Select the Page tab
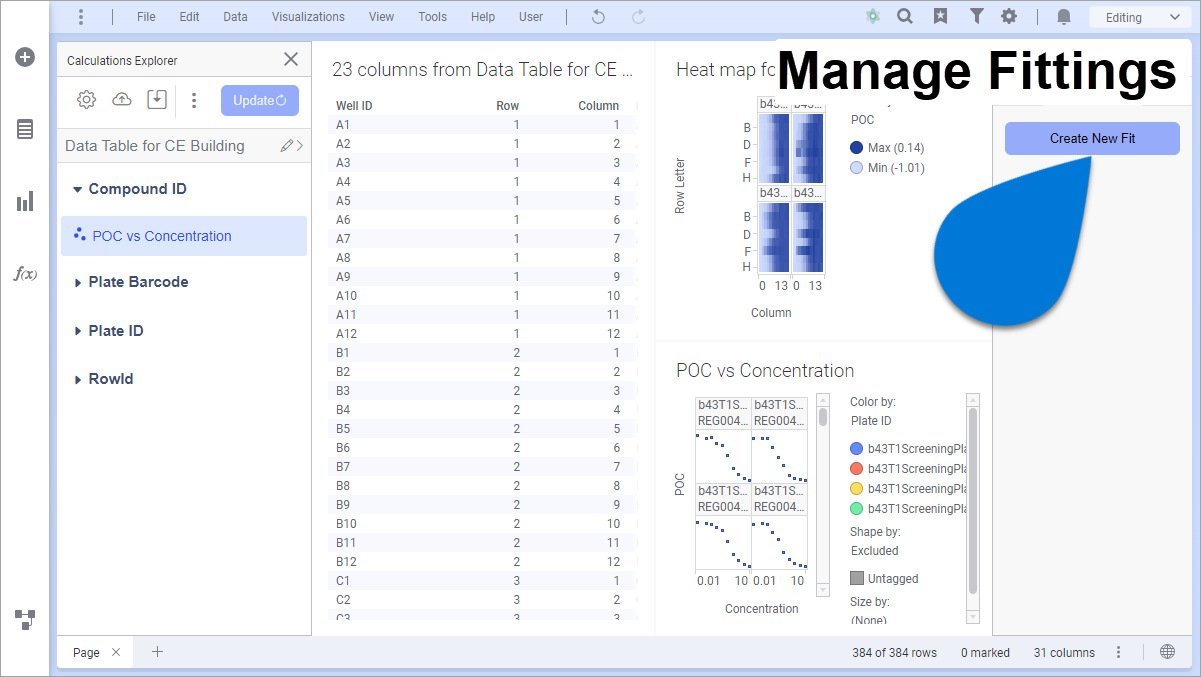This screenshot has width=1201, height=677. pyautogui.click(x=86, y=653)
